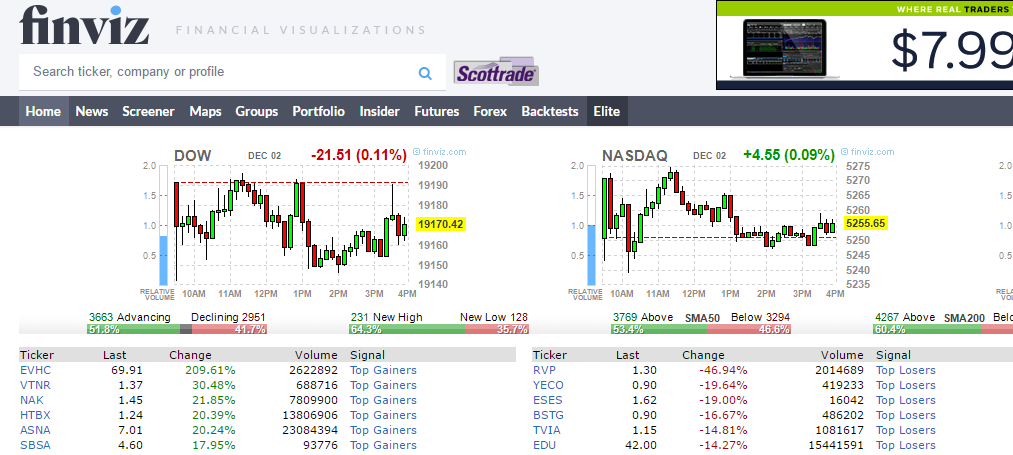Open the Screener page
Viewport: 1013px width, 455px height.
click(x=148, y=111)
